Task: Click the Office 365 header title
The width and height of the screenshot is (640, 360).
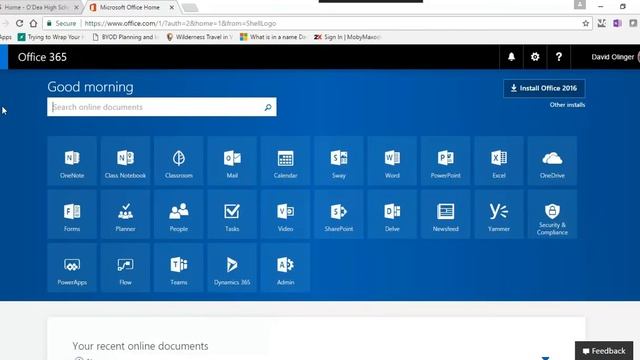Action: click(42, 57)
